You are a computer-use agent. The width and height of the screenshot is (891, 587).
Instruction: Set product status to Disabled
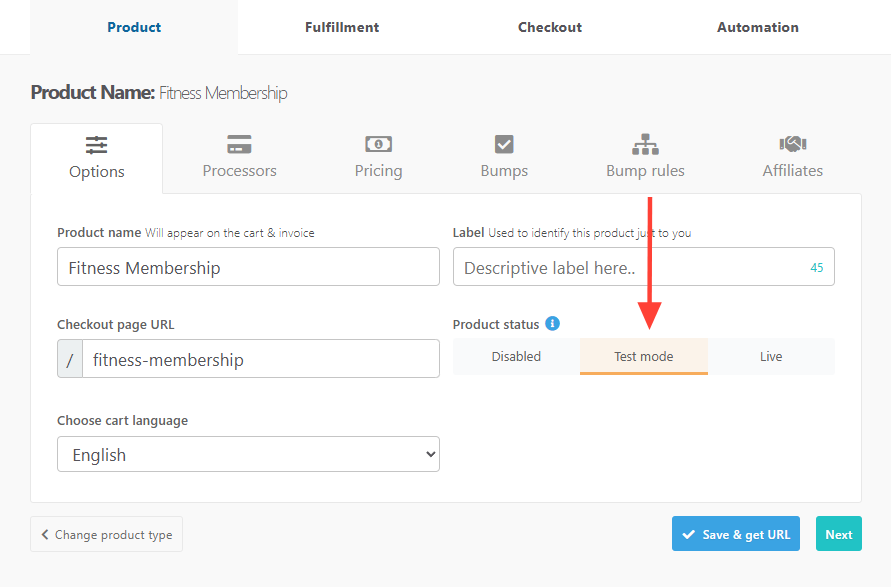click(516, 357)
